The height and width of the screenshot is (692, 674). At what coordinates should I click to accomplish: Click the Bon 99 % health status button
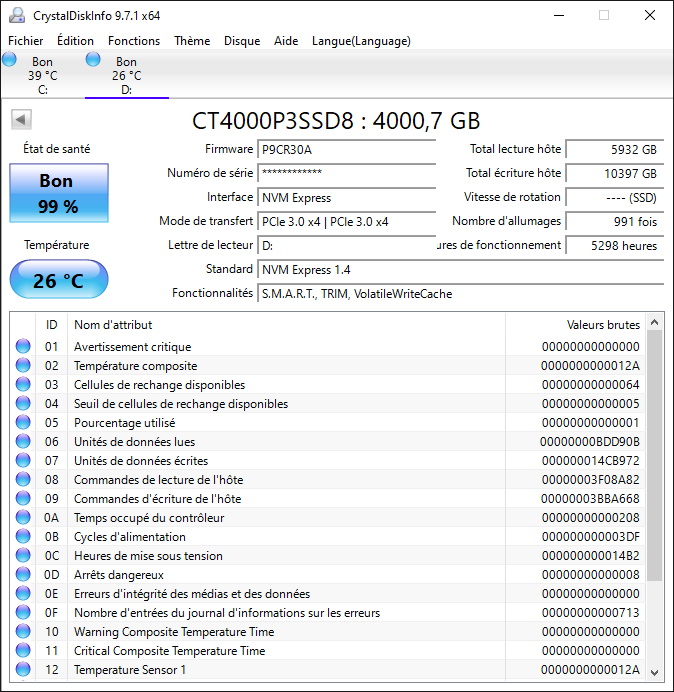(x=59, y=193)
